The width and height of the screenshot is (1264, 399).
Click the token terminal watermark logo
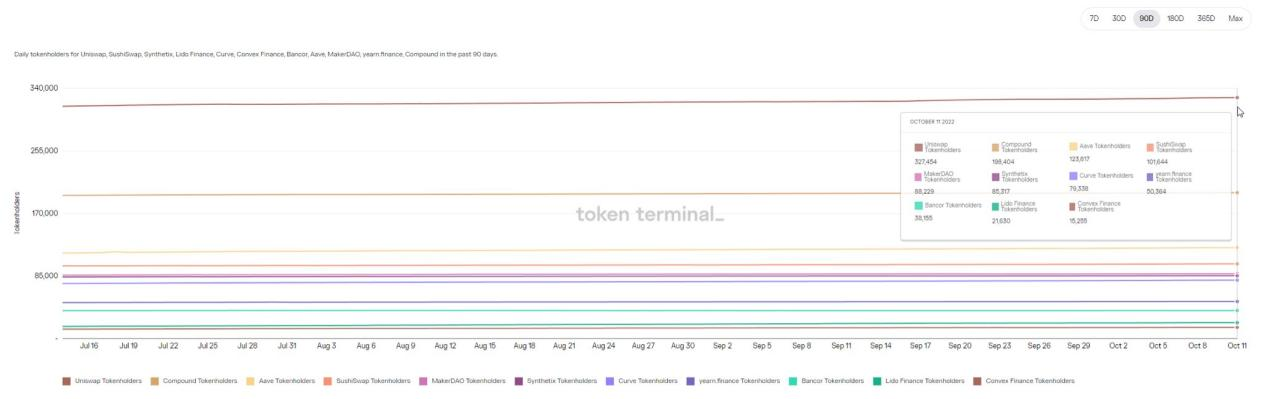650,213
